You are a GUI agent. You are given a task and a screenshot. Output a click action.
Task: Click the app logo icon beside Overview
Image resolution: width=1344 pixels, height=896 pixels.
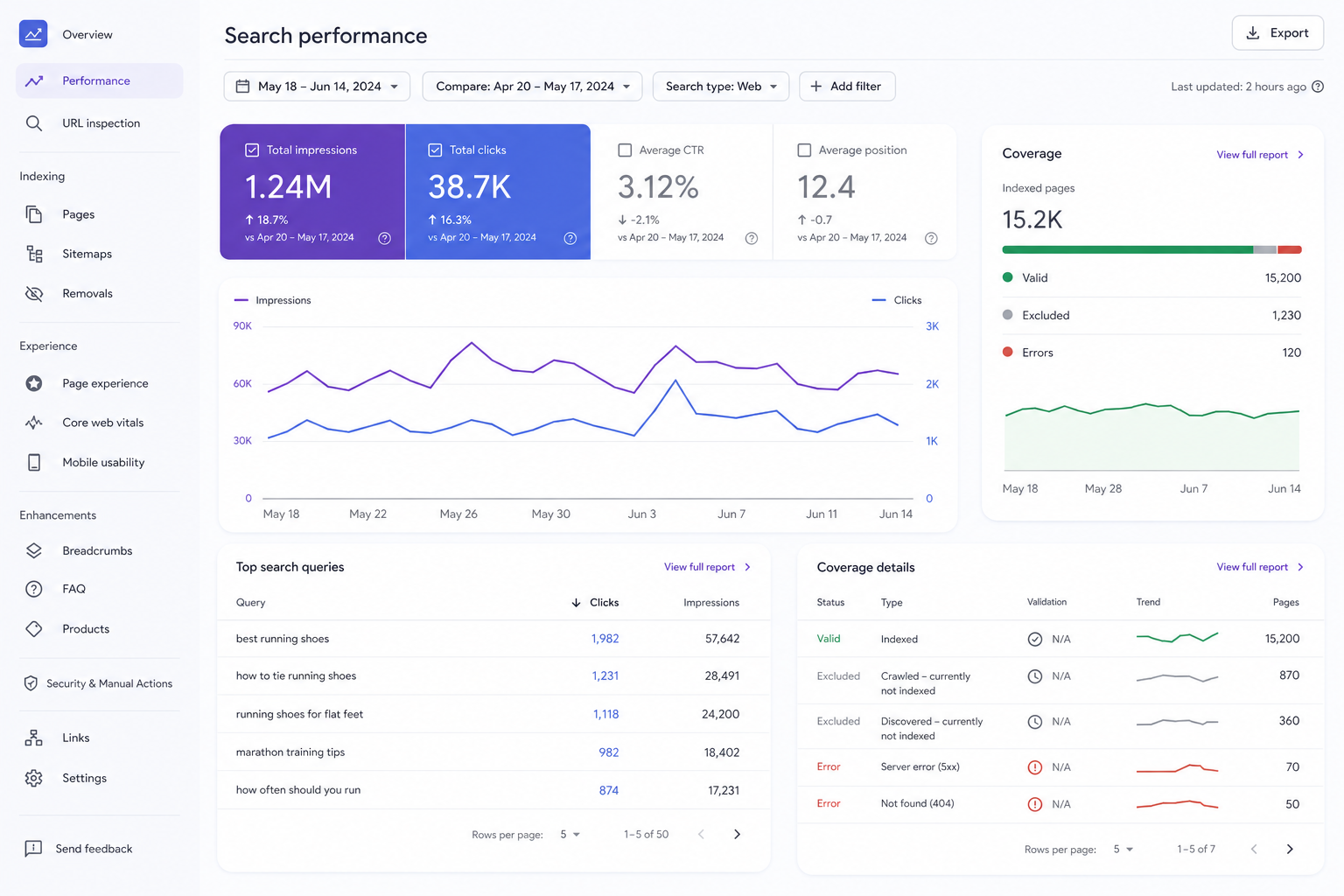pyautogui.click(x=33, y=34)
